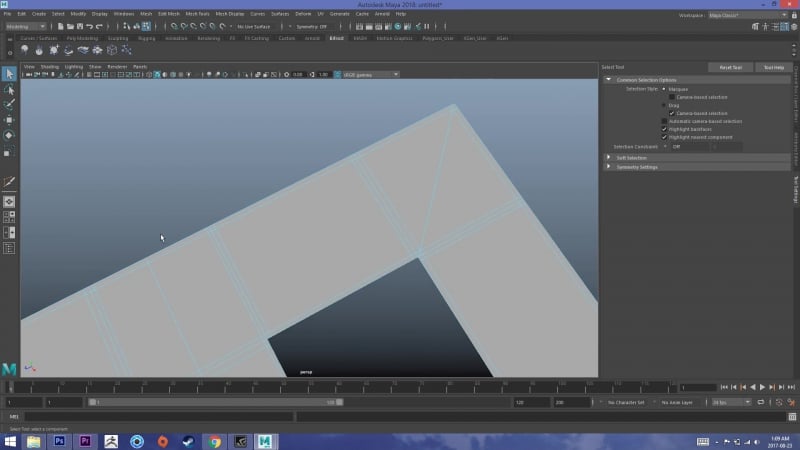
Task: Open the Mesh Tools menu
Action: pos(197,14)
